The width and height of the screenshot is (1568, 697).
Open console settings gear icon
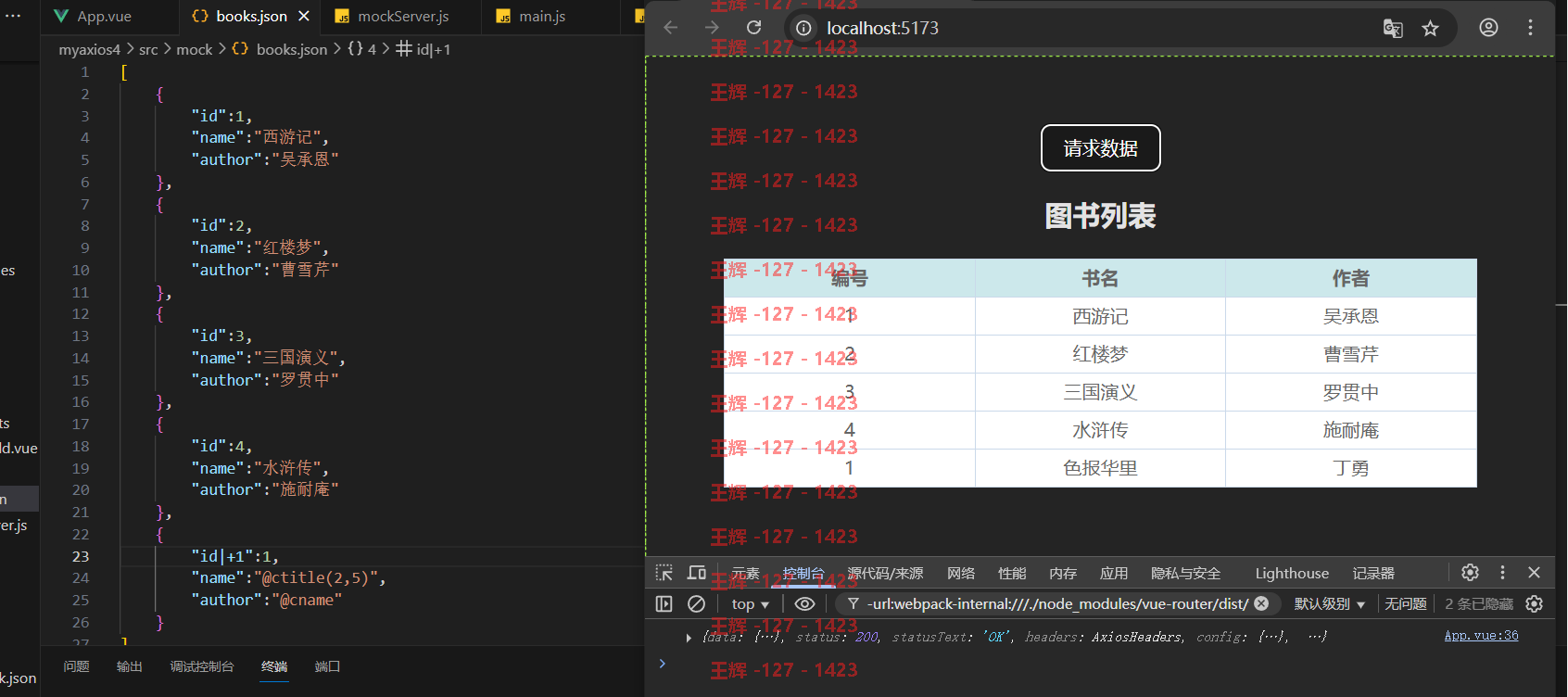click(1535, 604)
